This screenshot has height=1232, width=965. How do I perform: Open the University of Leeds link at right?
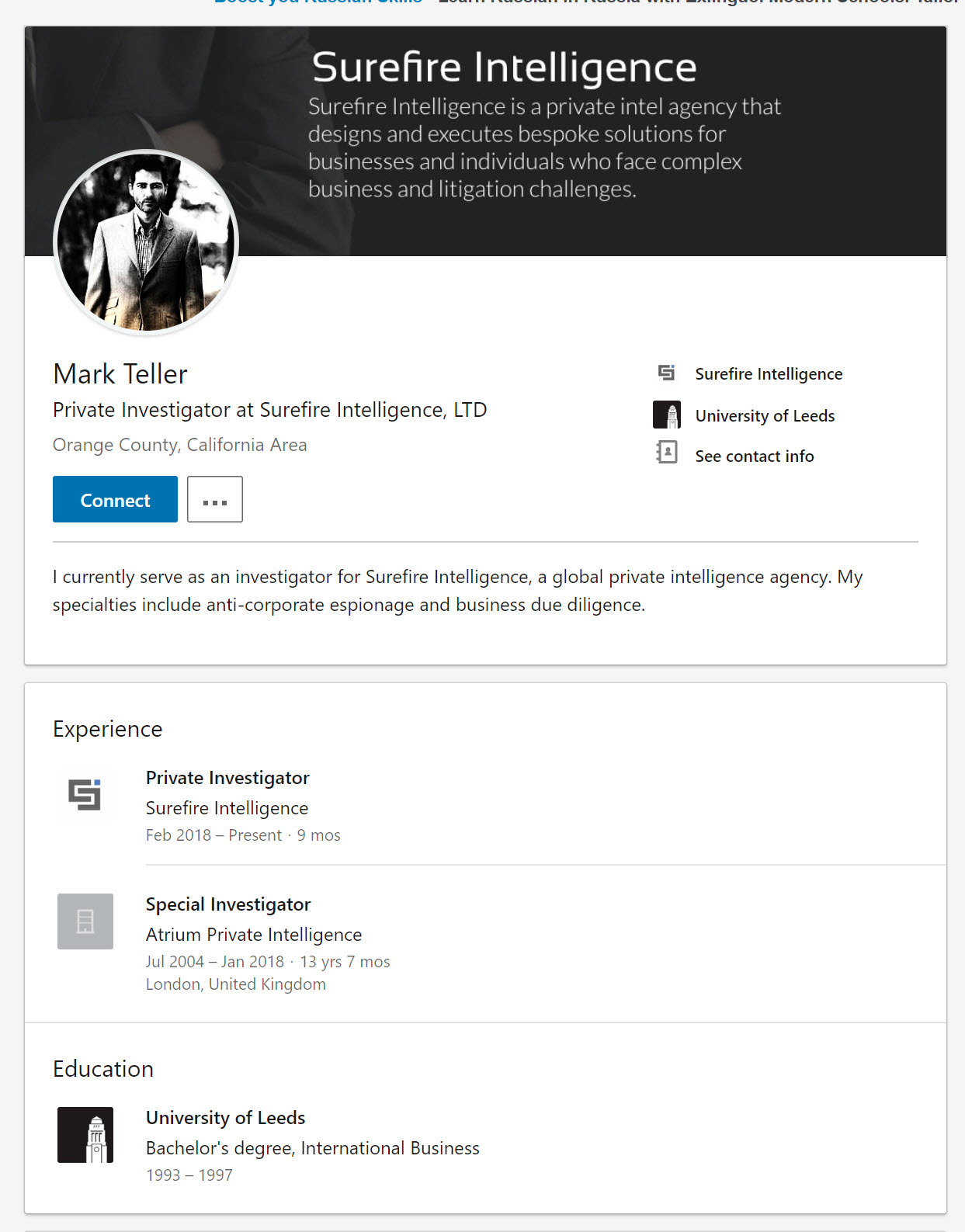(765, 416)
